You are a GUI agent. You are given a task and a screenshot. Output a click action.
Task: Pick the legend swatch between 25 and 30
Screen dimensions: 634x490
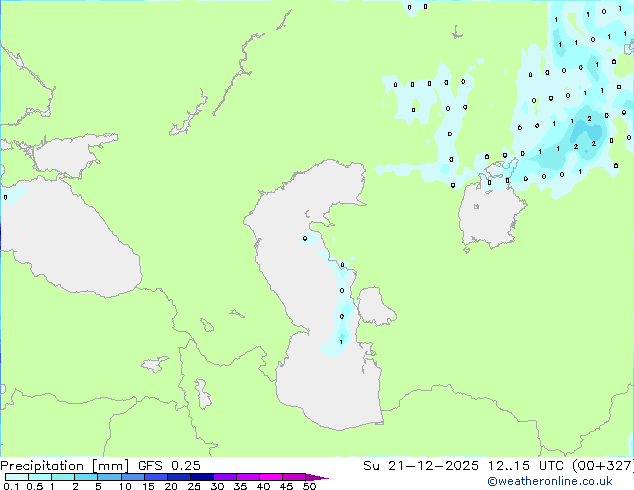coord(201,477)
